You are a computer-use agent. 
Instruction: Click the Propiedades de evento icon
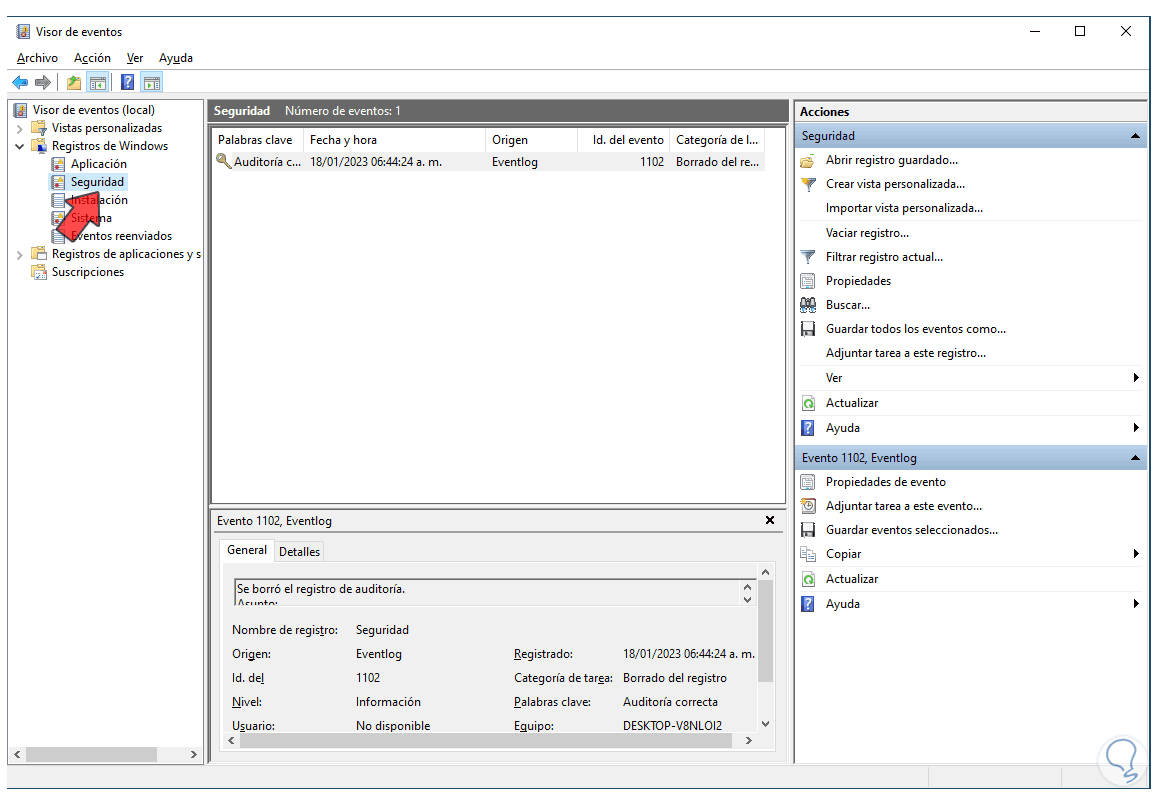pos(808,482)
